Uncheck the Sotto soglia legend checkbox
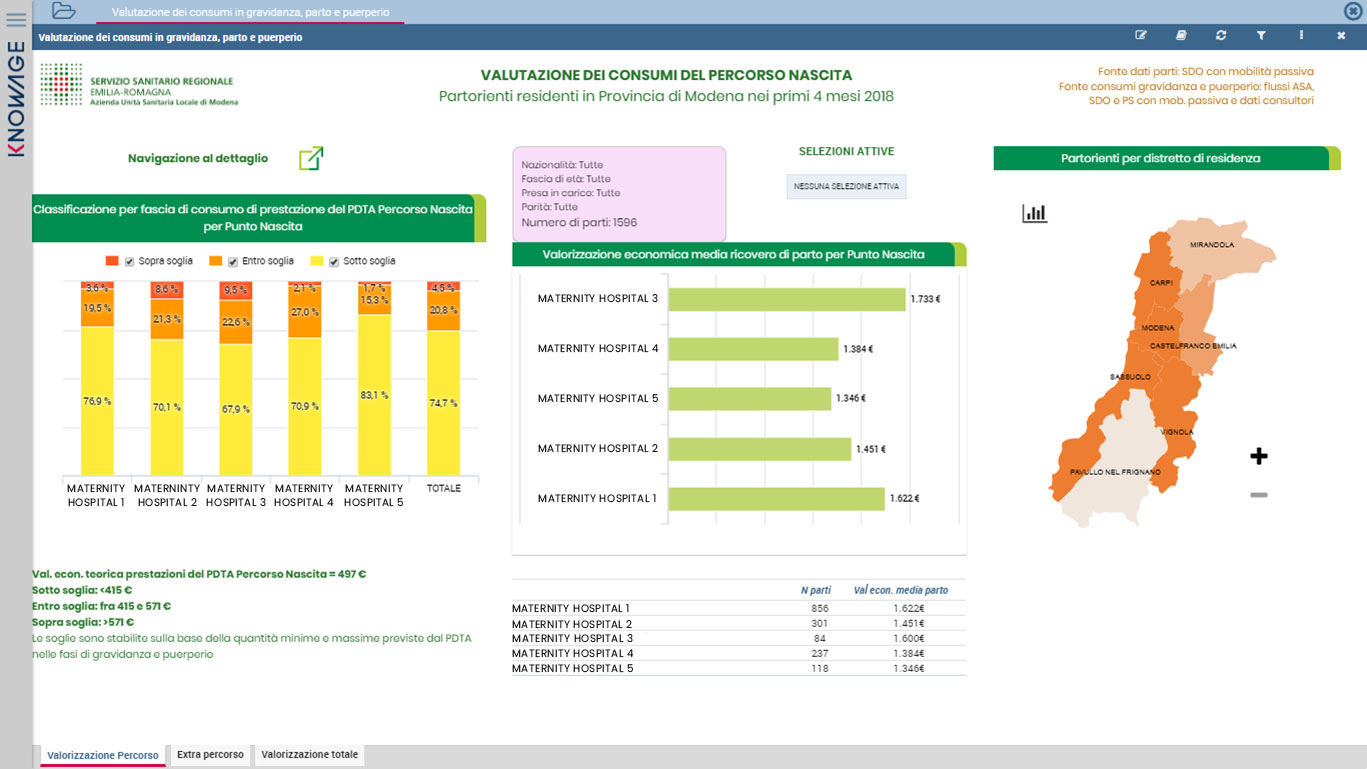This screenshot has width=1367, height=769. (334, 262)
